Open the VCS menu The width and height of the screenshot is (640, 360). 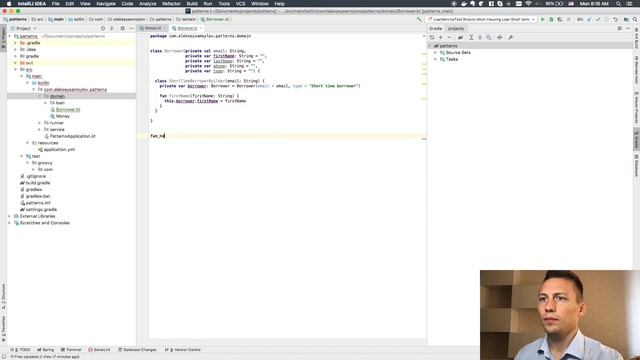(x=240, y=4)
